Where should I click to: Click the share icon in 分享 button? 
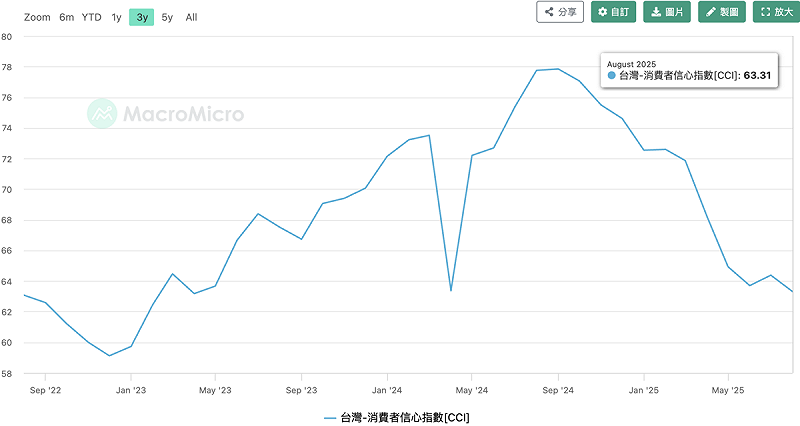click(x=549, y=12)
